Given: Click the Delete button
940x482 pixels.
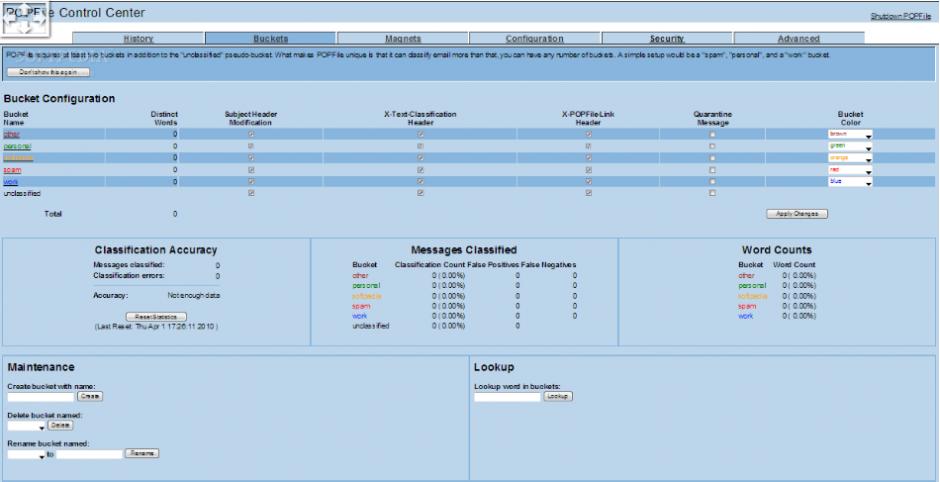Looking at the screenshot, I should point(60,425).
